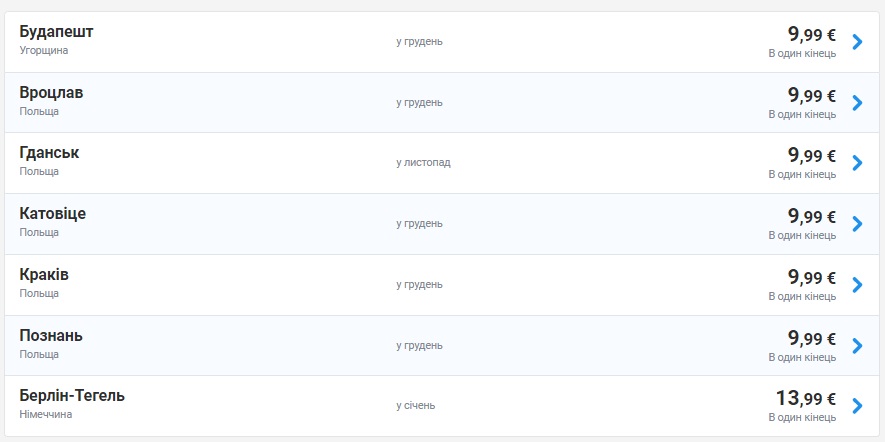Open Берлін-Тегель details using the arrow
Image resolution: width=885 pixels, height=442 pixels.
pyautogui.click(x=857, y=405)
